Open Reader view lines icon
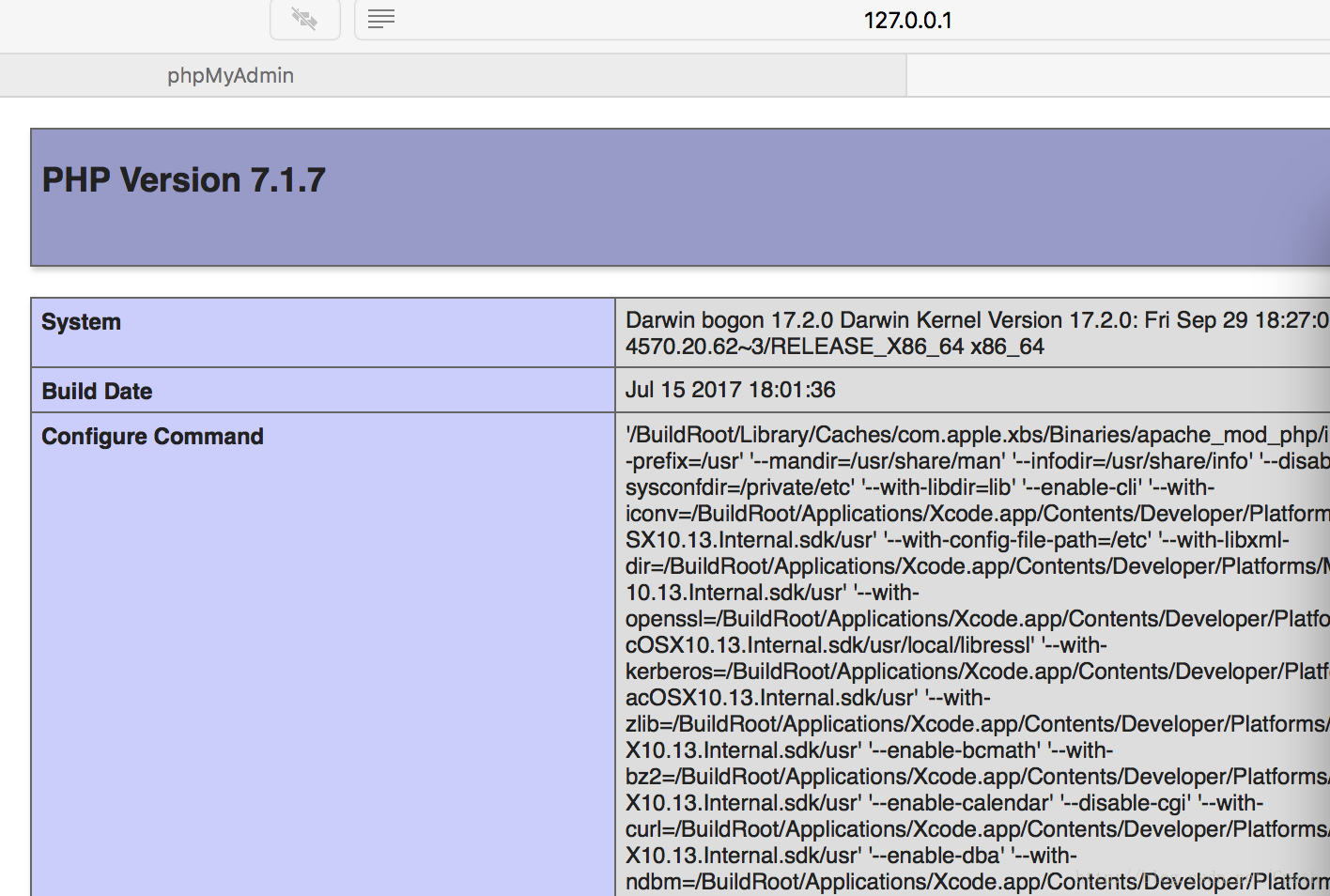This screenshot has width=1330, height=896. (380, 19)
